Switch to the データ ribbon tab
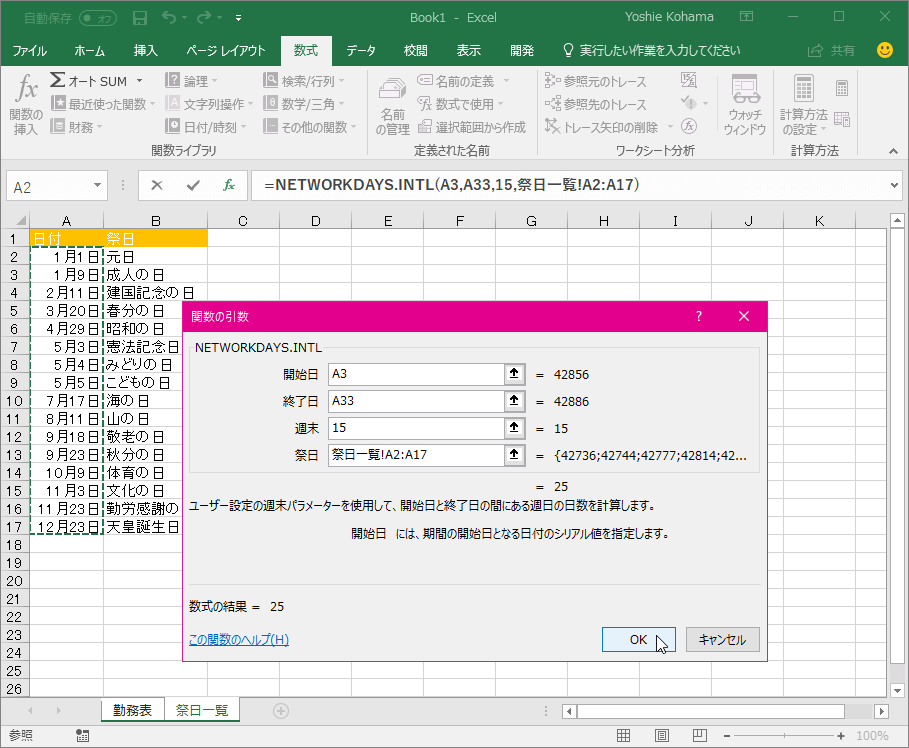The width and height of the screenshot is (909, 748). tap(361, 51)
